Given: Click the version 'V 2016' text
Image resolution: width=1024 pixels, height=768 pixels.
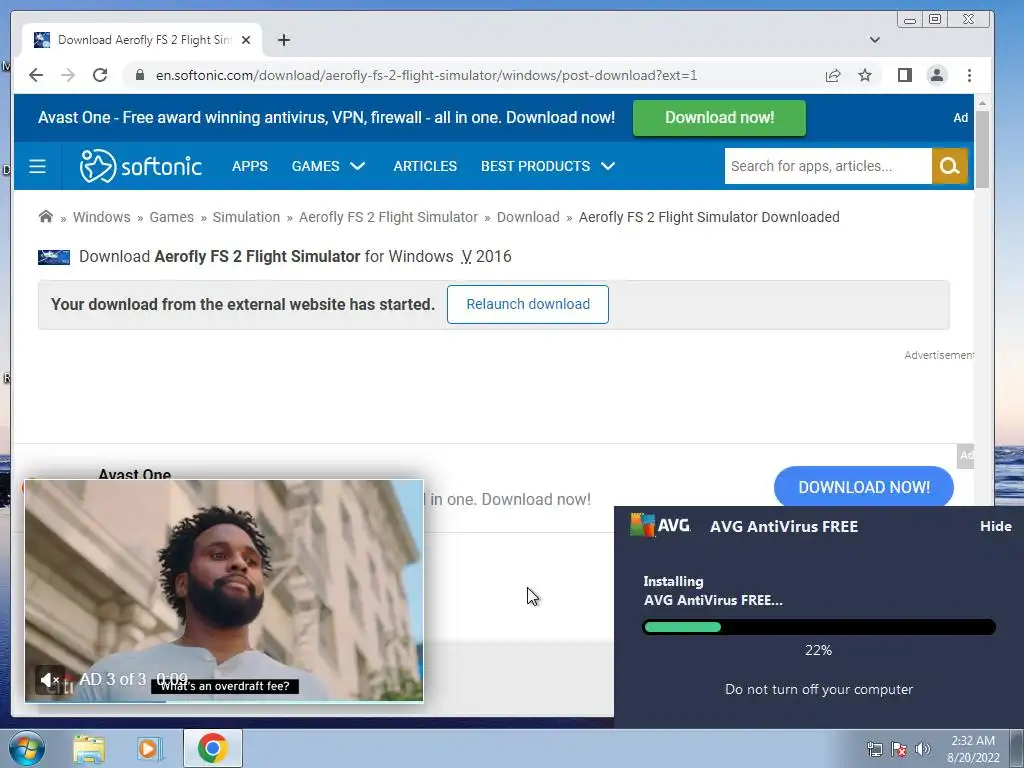Looking at the screenshot, I should (486, 256).
